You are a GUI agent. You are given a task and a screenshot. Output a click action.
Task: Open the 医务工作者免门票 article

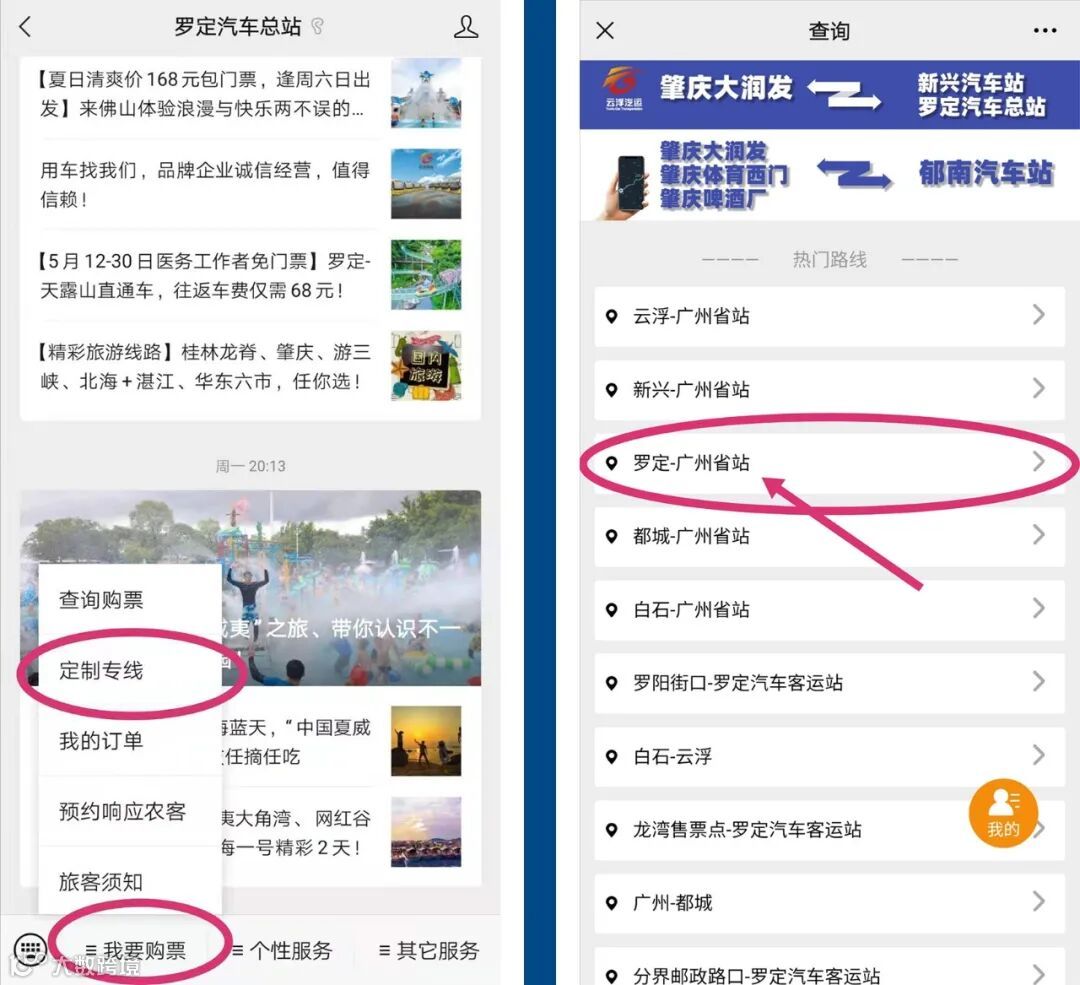[x=250, y=275]
